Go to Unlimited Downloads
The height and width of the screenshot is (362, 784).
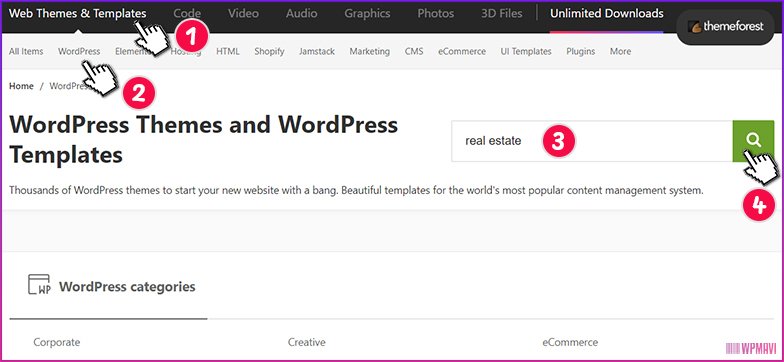pyautogui.click(x=607, y=14)
